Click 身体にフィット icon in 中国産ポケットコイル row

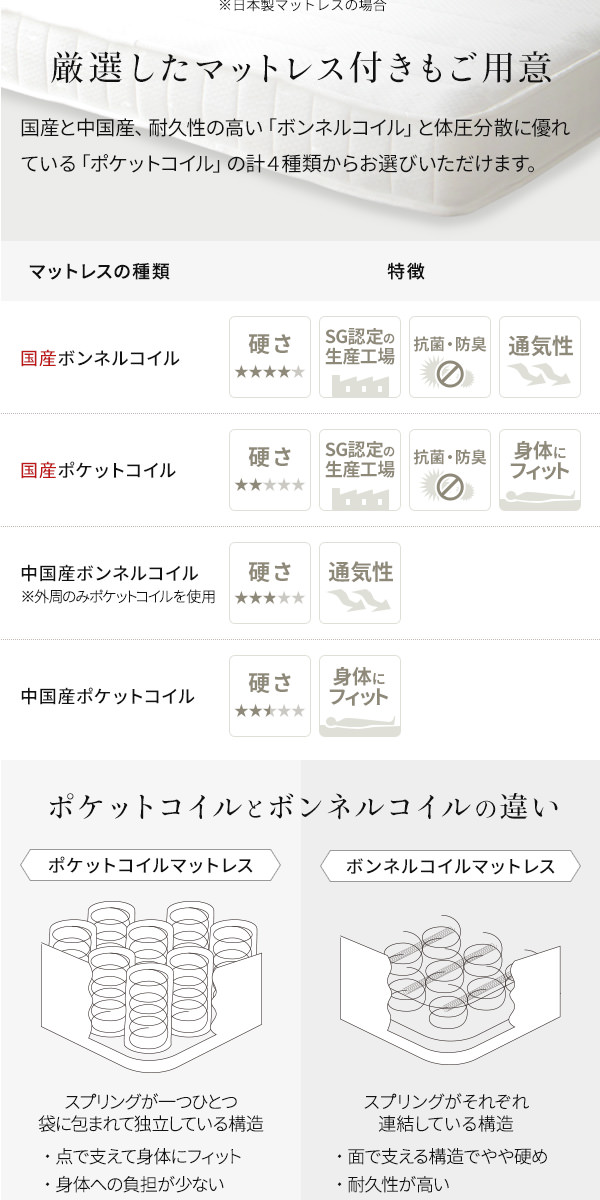click(360, 696)
